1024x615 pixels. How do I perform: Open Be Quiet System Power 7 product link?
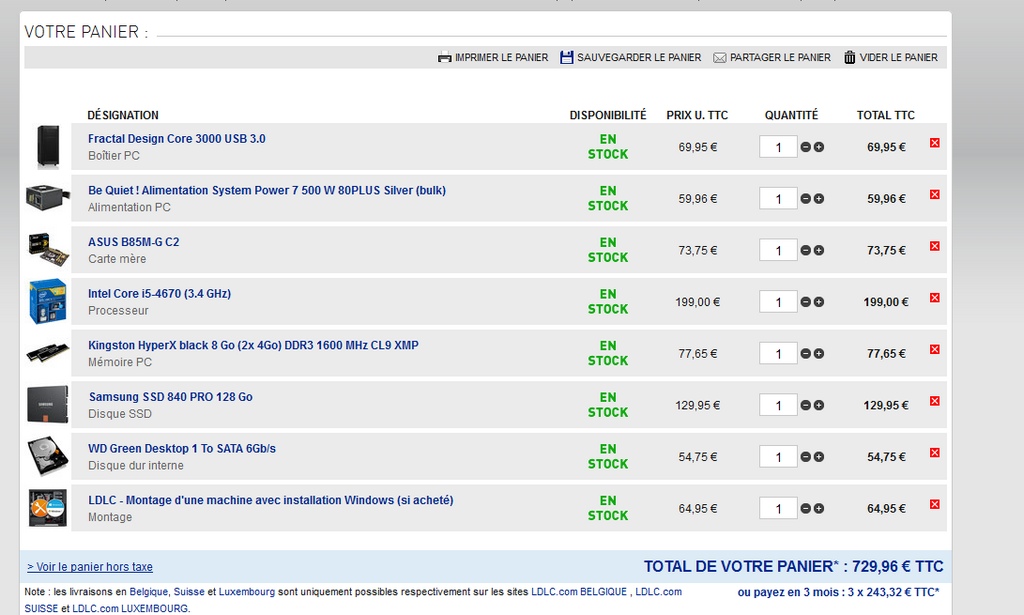(267, 190)
